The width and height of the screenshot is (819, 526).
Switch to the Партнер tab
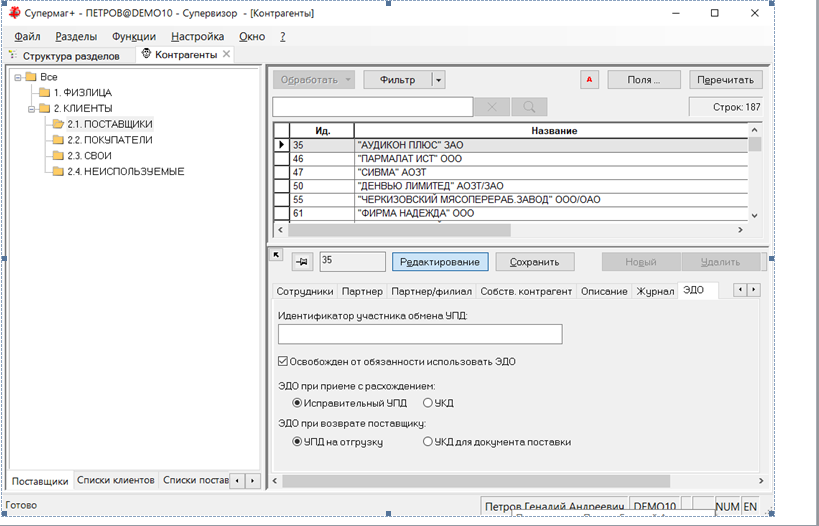coord(362,291)
